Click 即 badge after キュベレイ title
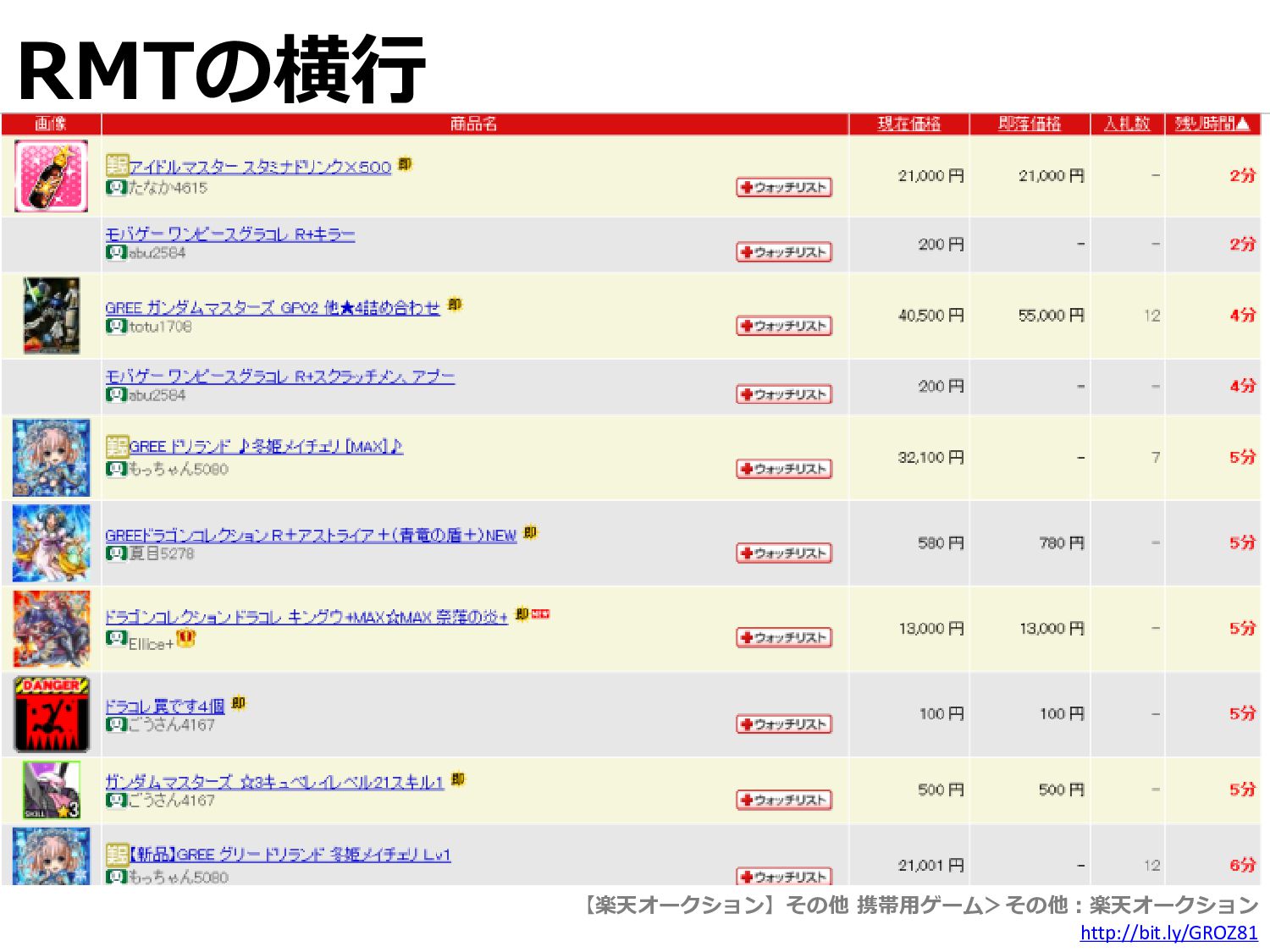The width and height of the screenshot is (1270, 952). click(458, 779)
